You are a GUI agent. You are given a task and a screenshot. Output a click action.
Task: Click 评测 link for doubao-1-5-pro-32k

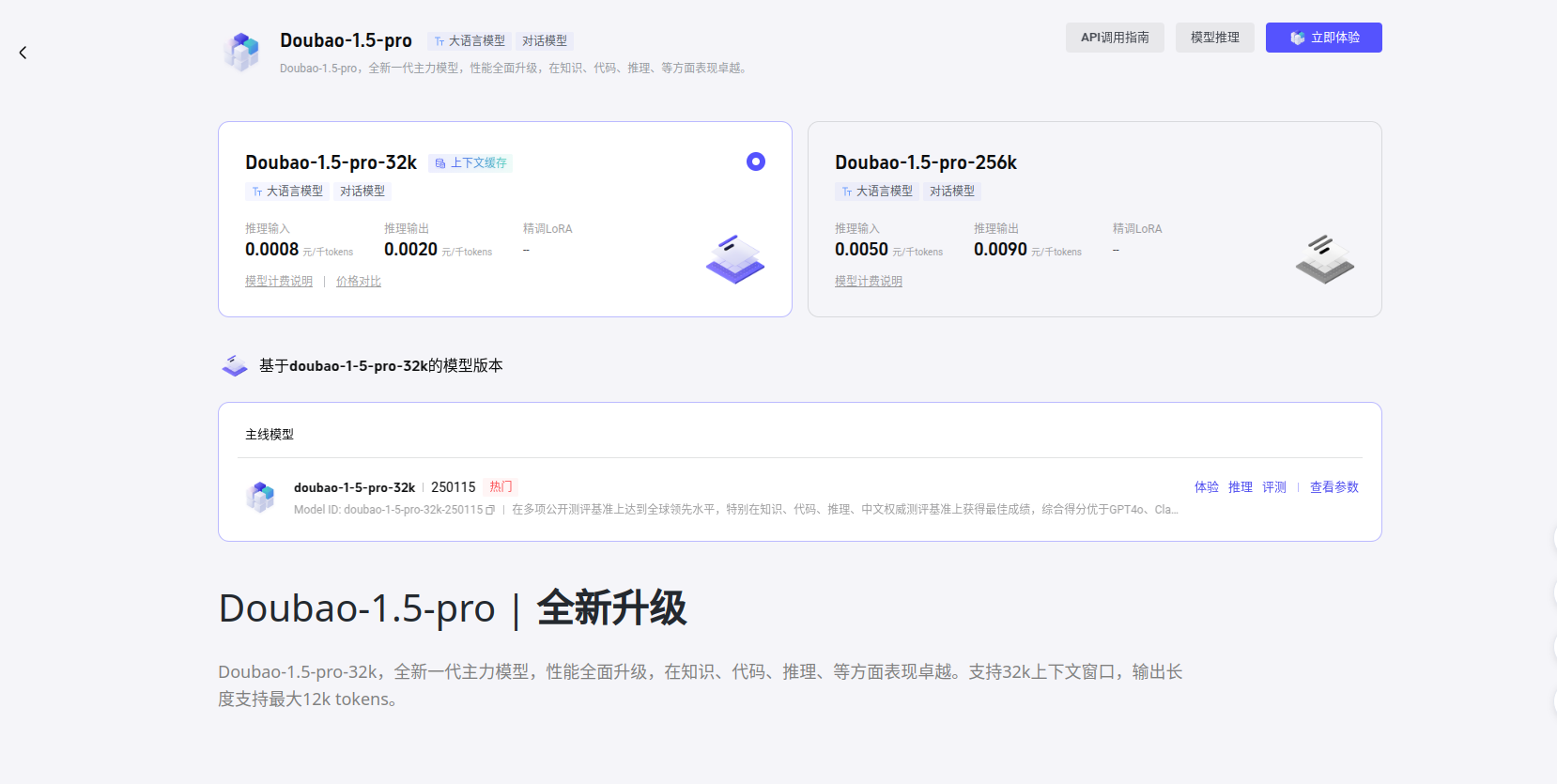pos(1274,487)
